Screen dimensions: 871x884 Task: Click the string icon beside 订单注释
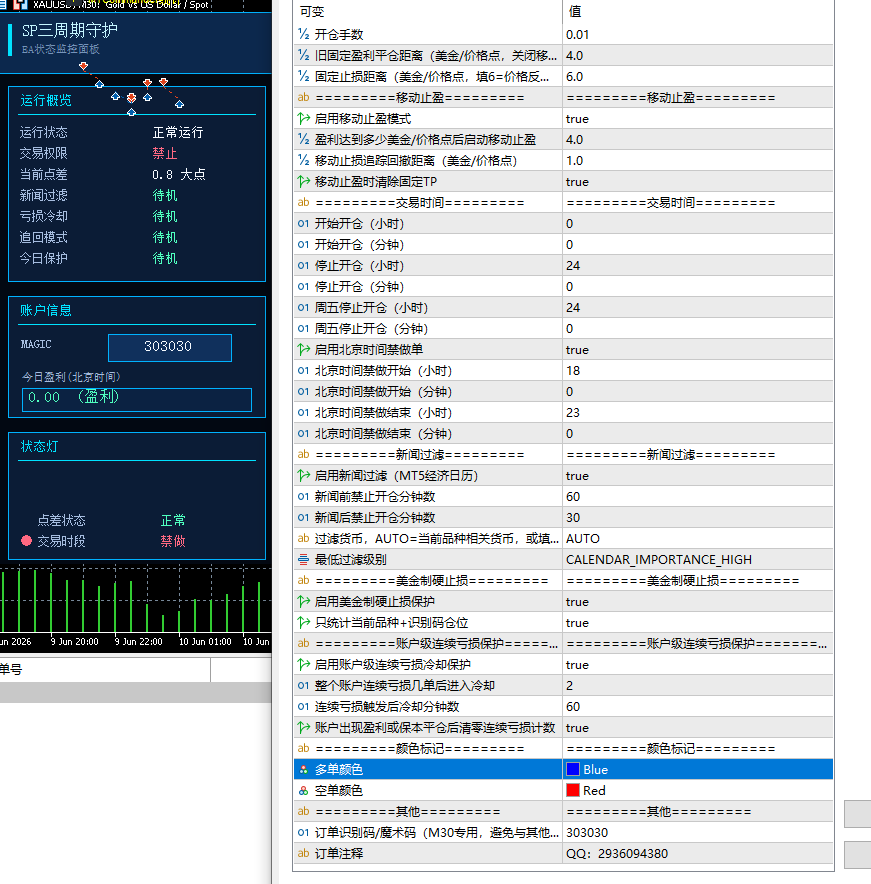303,854
